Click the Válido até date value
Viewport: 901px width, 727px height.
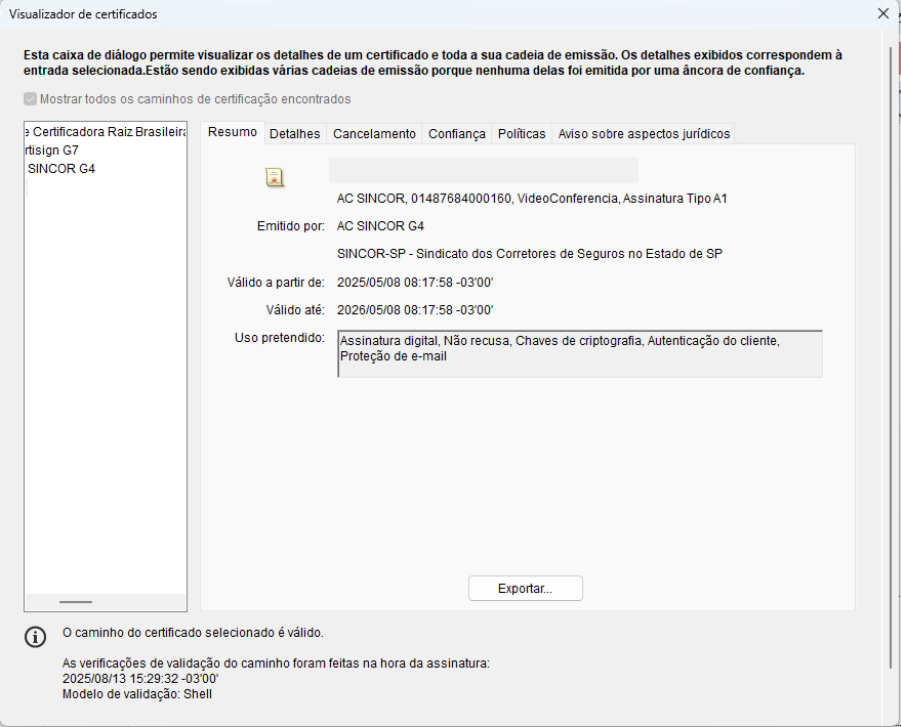click(x=415, y=310)
